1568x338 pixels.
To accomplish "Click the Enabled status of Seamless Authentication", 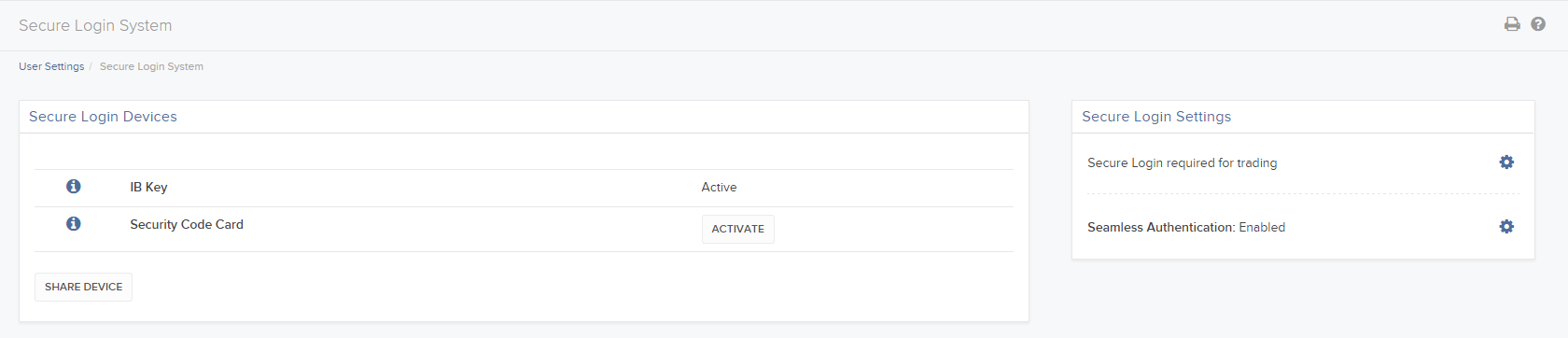I will (x=1262, y=227).
